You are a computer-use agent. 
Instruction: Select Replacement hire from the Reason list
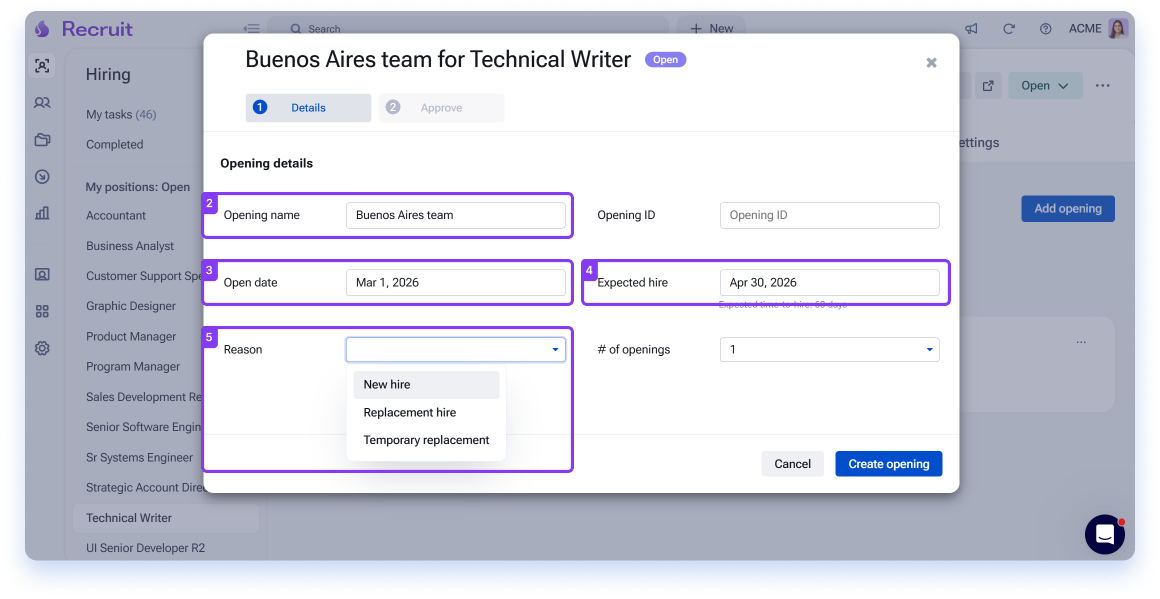(x=426, y=413)
